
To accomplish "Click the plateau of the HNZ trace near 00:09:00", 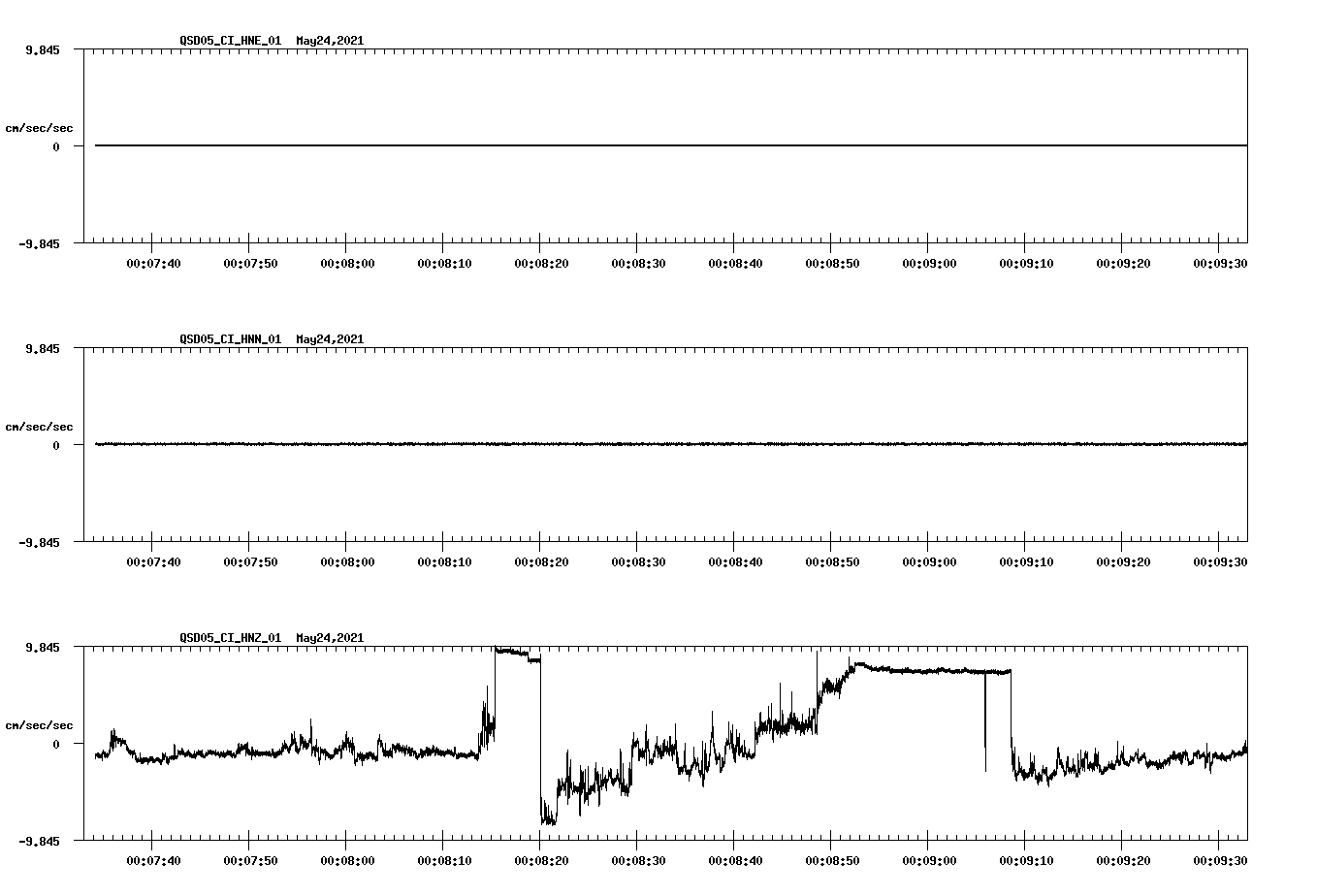I will tap(931, 670).
